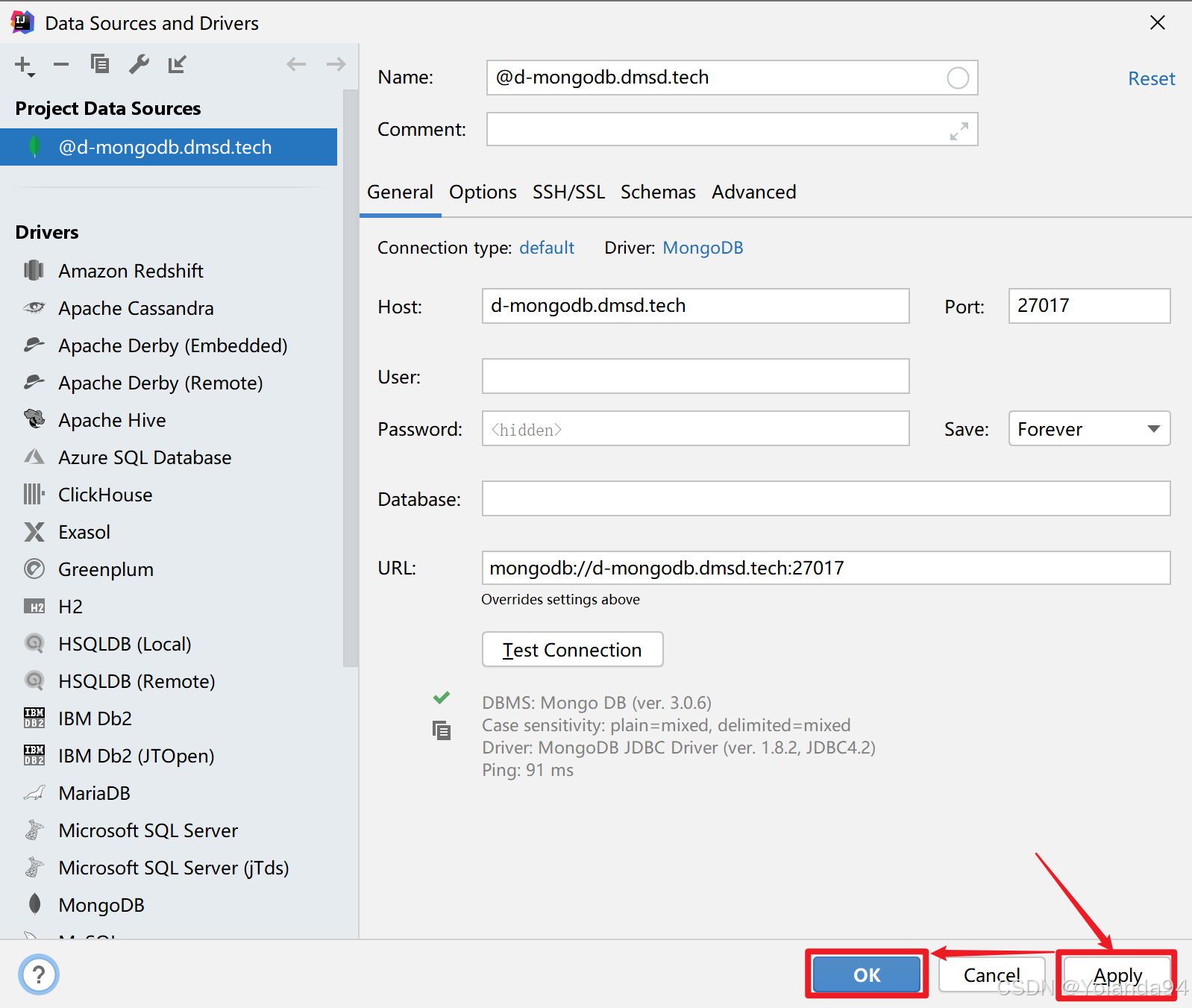1192x1008 pixels.
Task: Click the copy connection info icon
Action: coord(442,730)
